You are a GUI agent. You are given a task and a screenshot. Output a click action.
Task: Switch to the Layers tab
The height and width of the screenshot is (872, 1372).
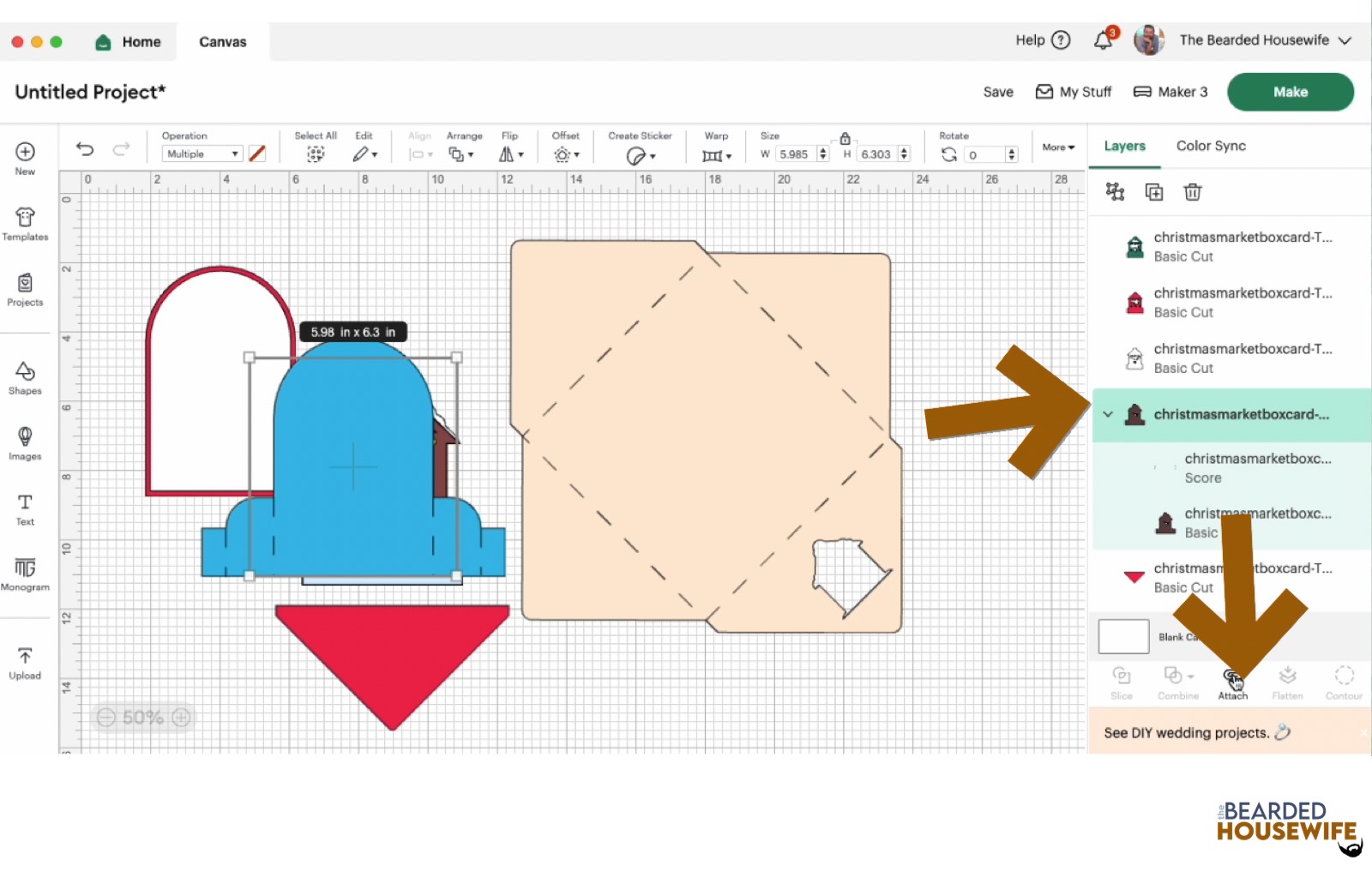point(1124,146)
